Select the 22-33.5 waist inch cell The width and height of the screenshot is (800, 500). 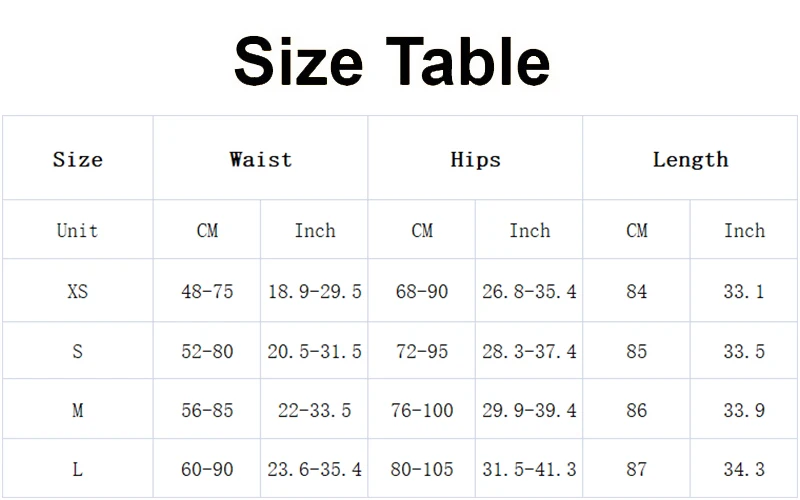click(x=315, y=410)
